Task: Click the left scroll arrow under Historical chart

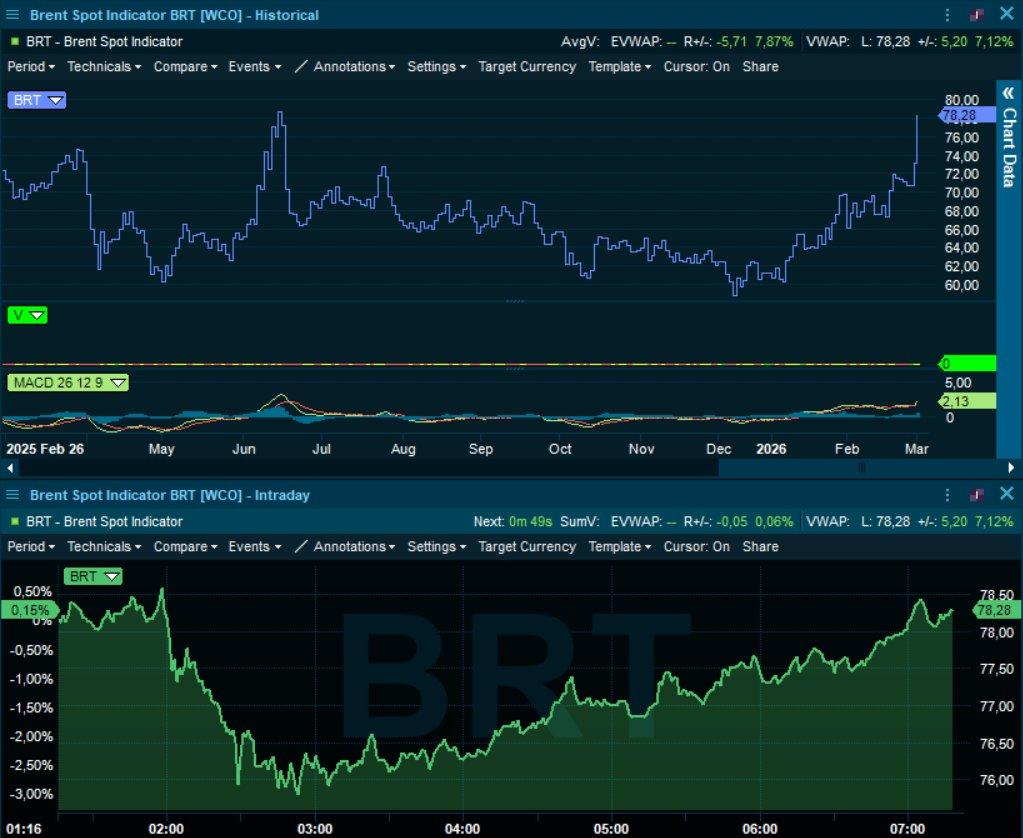Action: point(10,467)
